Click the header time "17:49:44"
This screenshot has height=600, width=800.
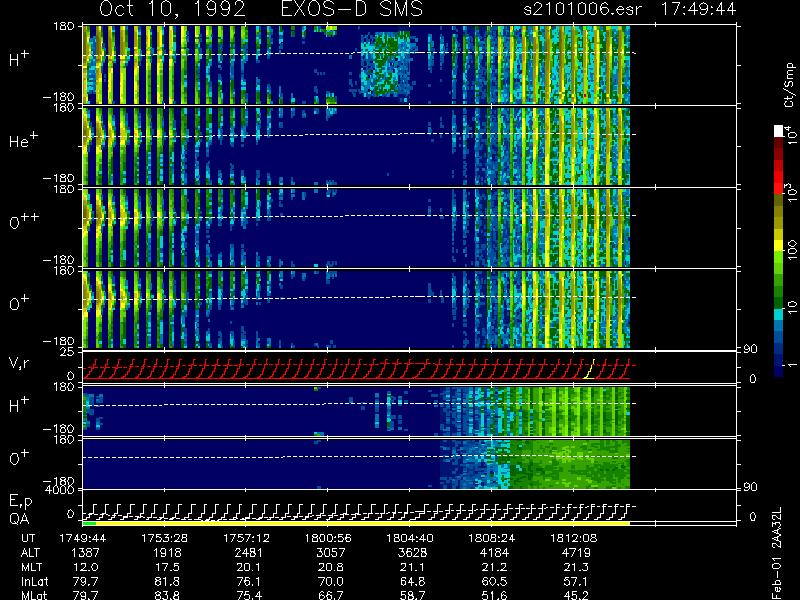tap(698, 9)
